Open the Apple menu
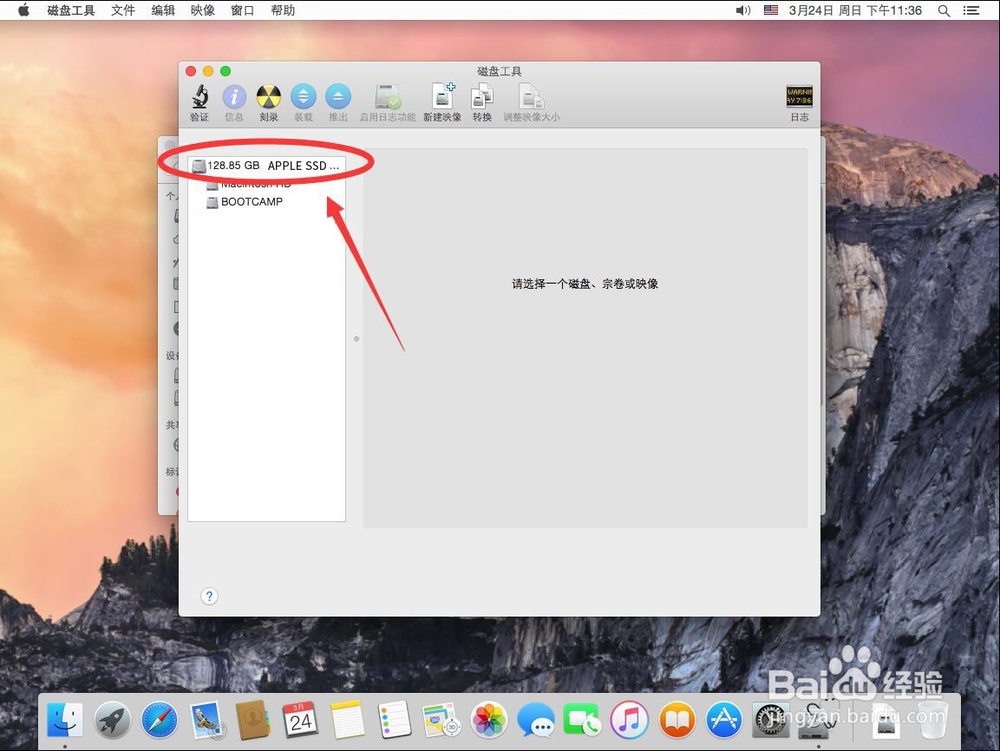Image resolution: width=1000 pixels, height=751 pixels. (24, 10)
